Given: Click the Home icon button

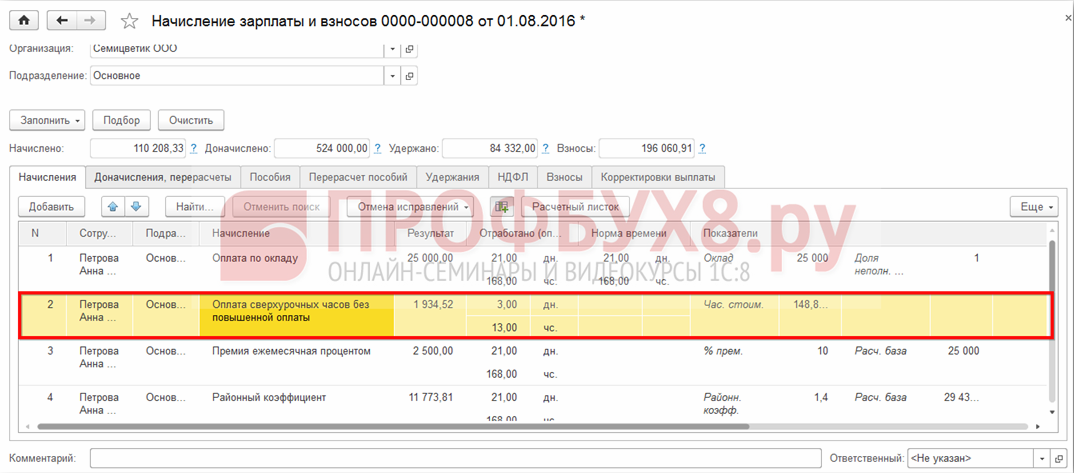Looking at the screenshot, I should tap(24, 20).
